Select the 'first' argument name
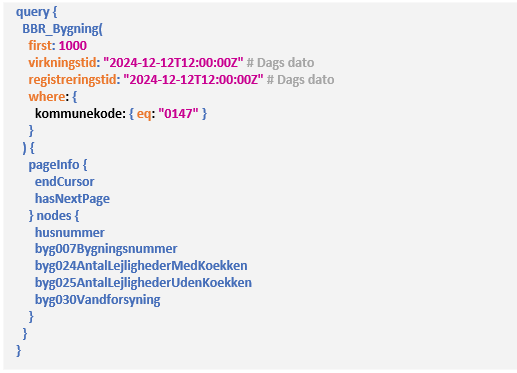This screenshot has height=373, width=517. (x=40, y=46)
